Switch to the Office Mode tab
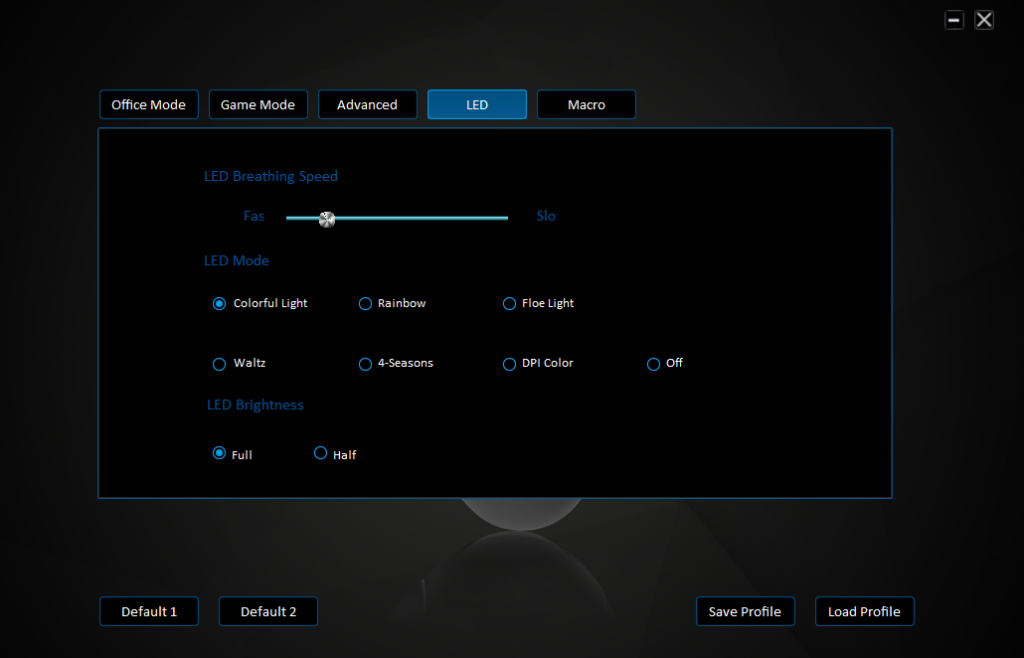This screenshot has width=1024, height=658. 149,105
